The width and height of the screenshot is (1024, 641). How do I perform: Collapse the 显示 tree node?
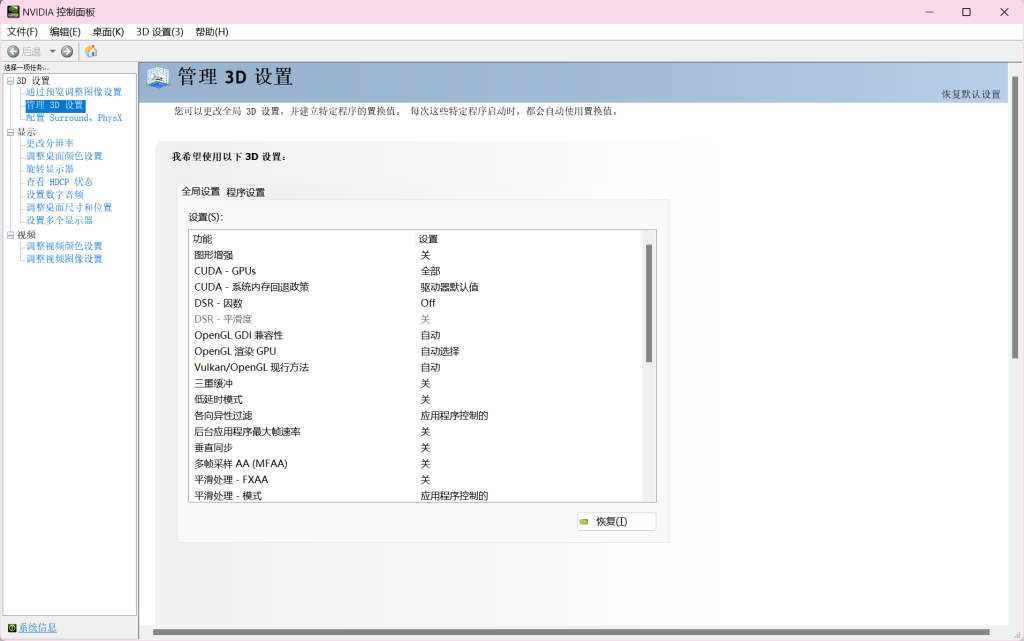10,133
